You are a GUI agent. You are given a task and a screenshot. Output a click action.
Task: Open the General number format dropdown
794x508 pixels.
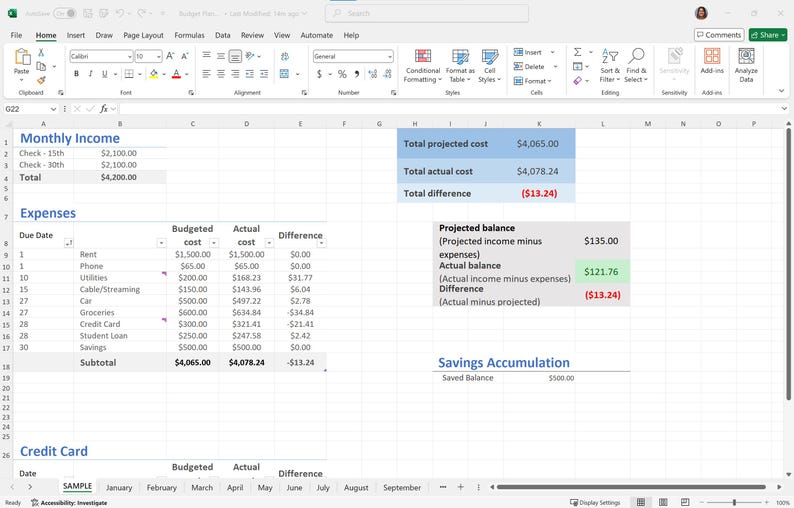point(390,56)
